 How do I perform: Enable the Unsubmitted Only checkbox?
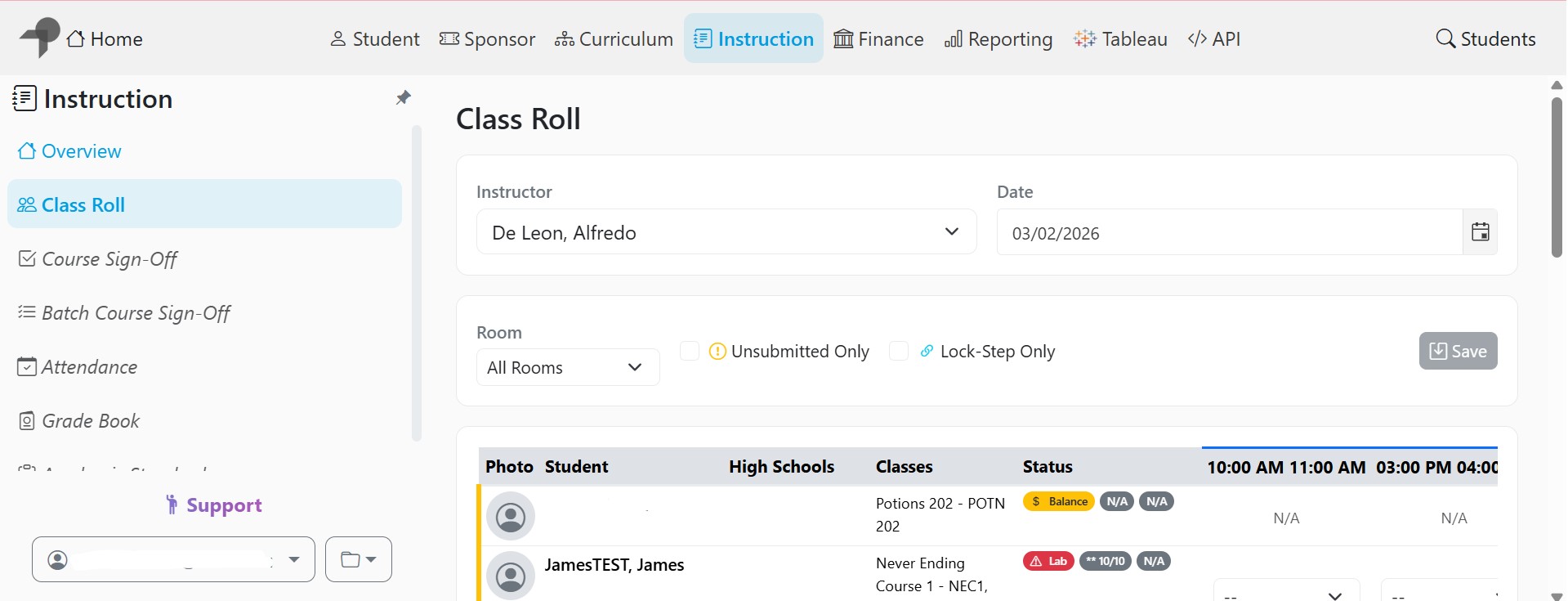pyautogui.click(x=690, y=351)
